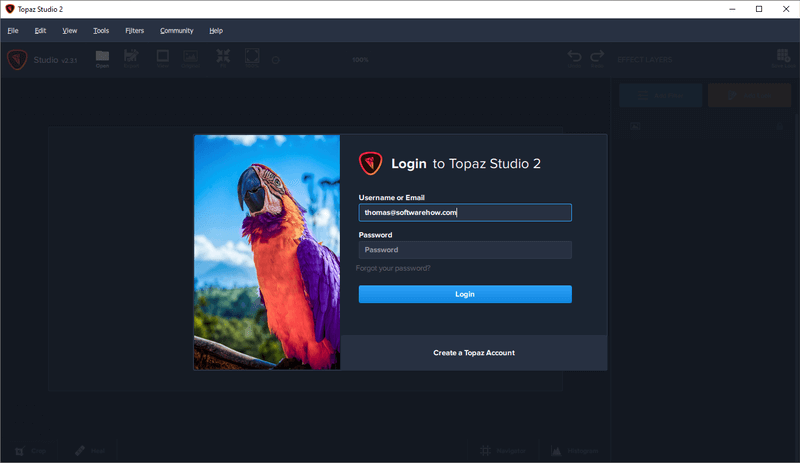The height and width of the screenshot is (463, 800).
Task: Open the Community menu
Action: 177,31
